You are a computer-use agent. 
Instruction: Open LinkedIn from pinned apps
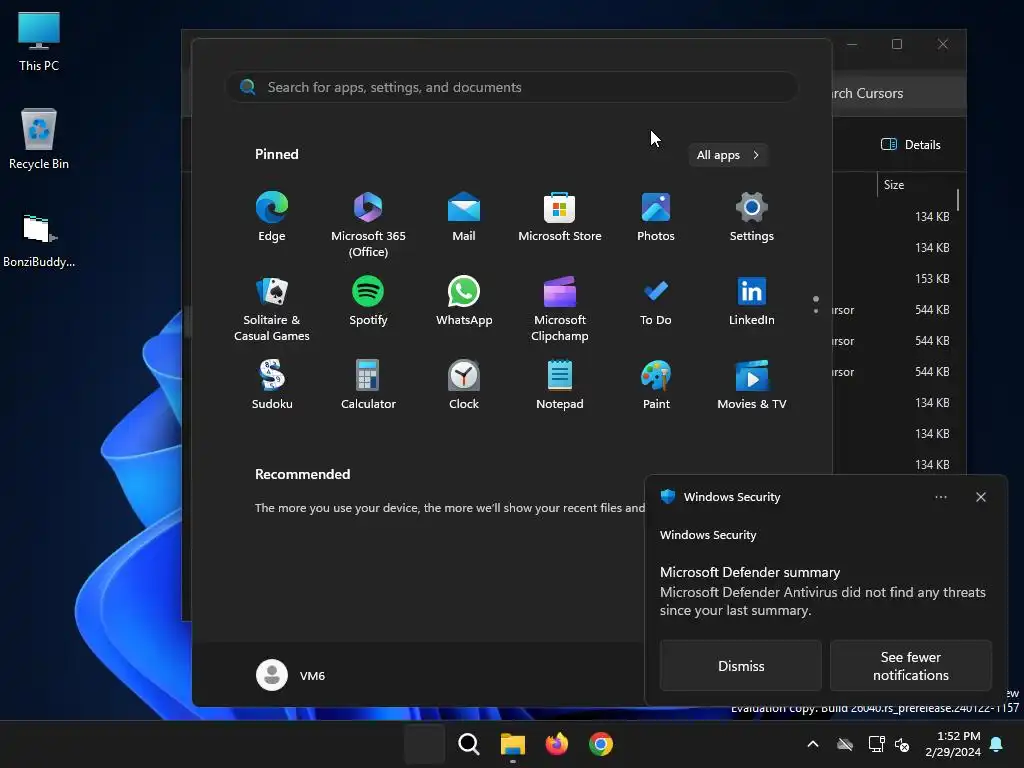pyautogui.click(x=752, y=300)
